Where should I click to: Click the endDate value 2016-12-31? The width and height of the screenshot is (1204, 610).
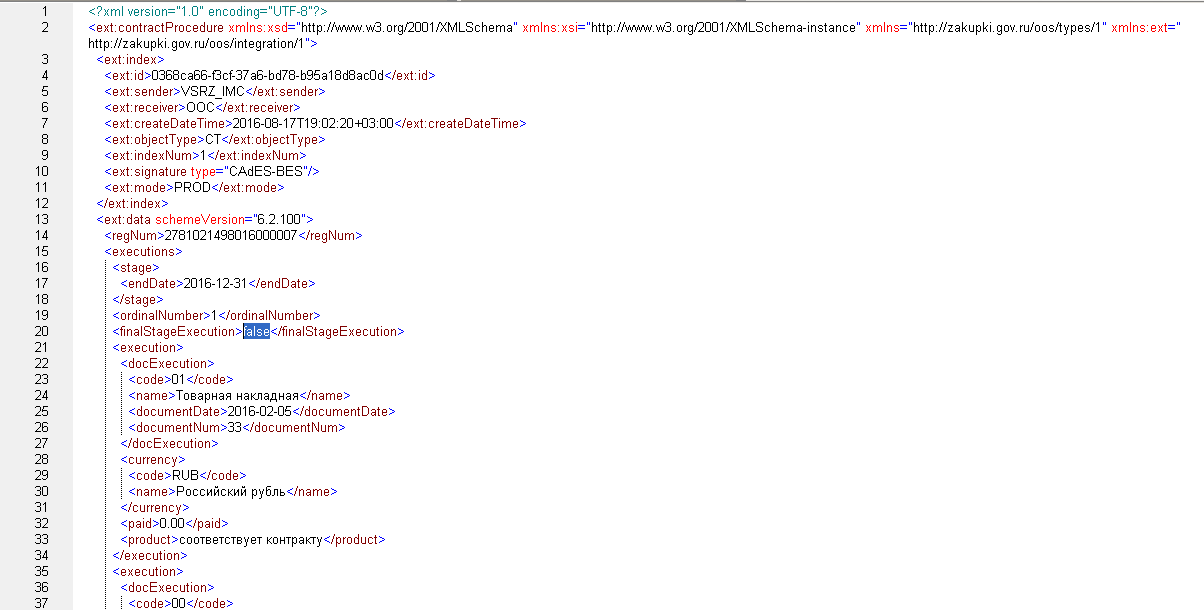point(215,283)
